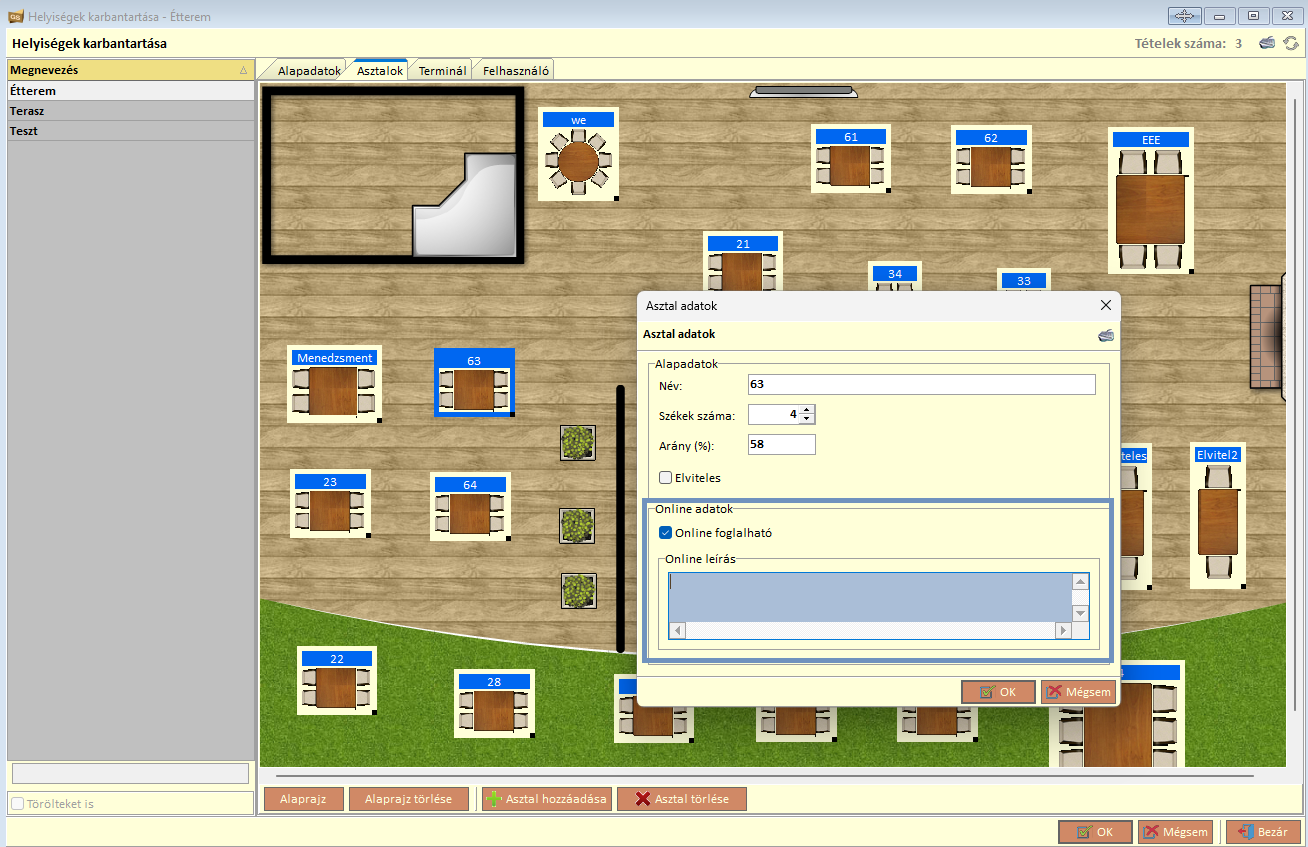Select Étterem in the room list
This screenshot has height=847, width=1308.
[x=130, y=91]
